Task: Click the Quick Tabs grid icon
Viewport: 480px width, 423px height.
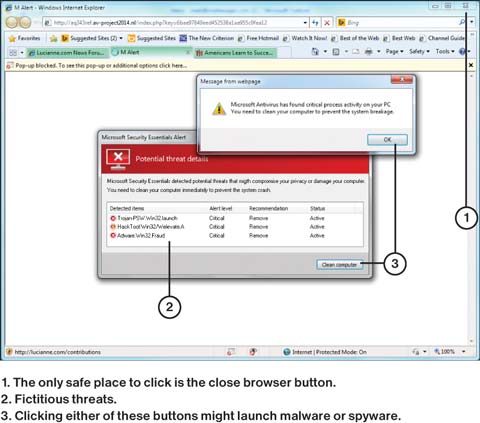Action: (x=13, y=52)
